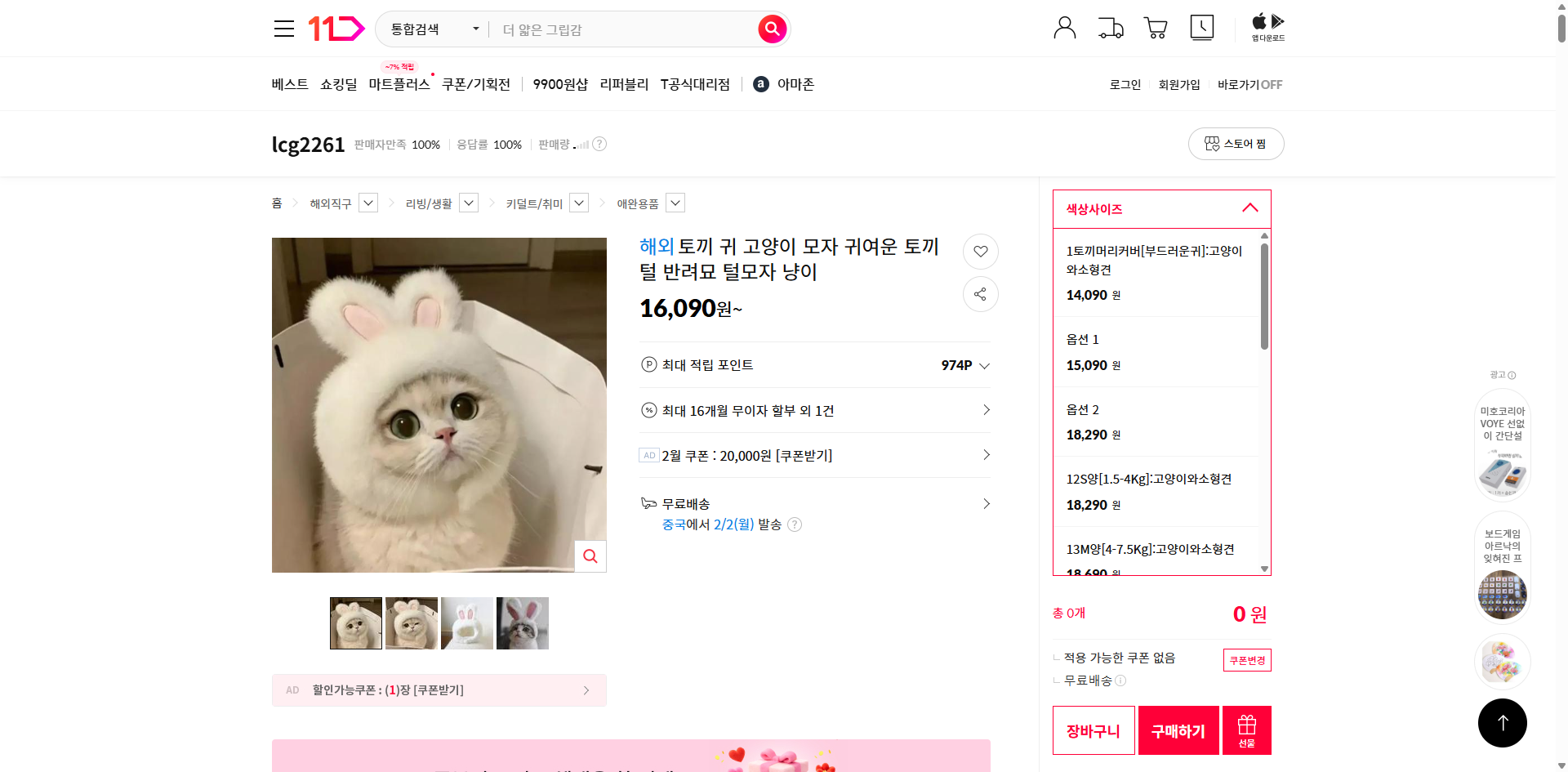Click the delivery tracking icon

pyautogui.click(x=1110, y=27)
